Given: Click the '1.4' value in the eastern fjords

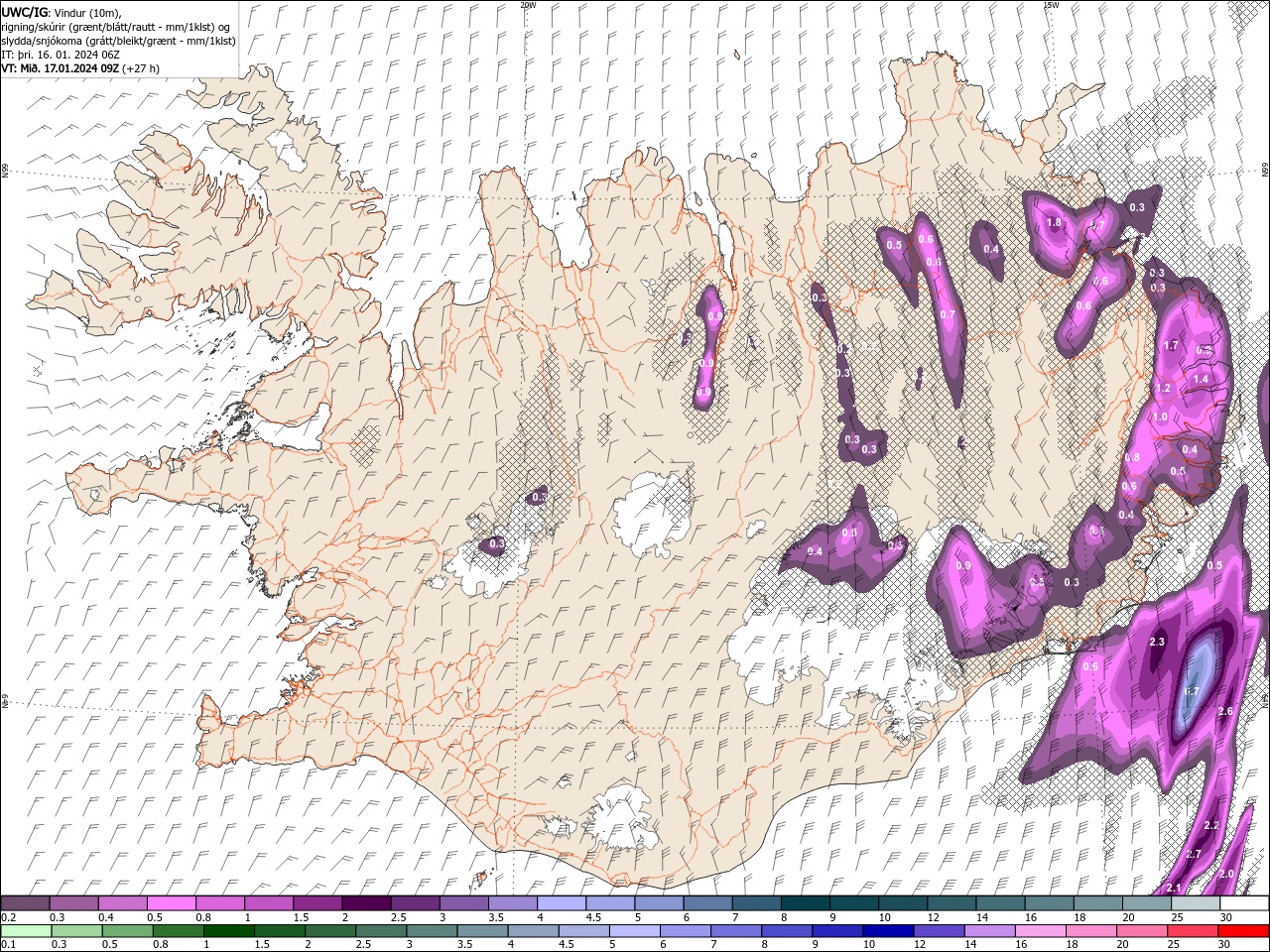Looking at the screenshot, I should pyautogui.click(x=1201, y=379).
